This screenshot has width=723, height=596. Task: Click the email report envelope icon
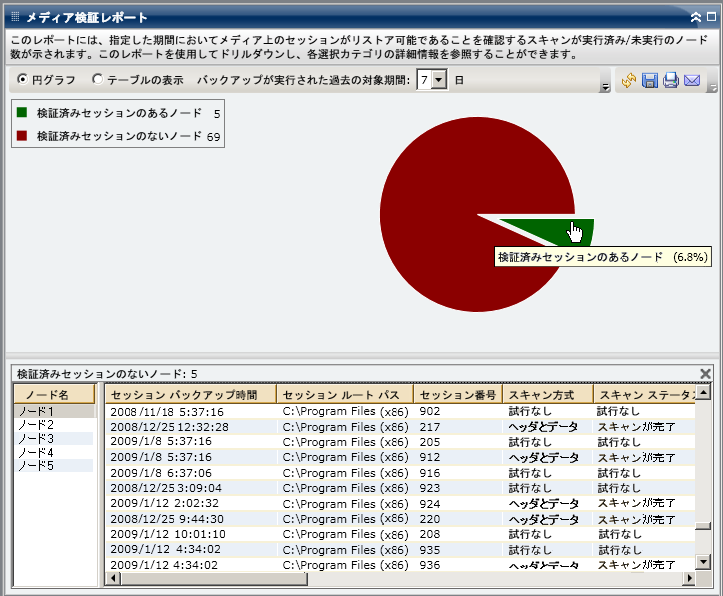(692, 80)
